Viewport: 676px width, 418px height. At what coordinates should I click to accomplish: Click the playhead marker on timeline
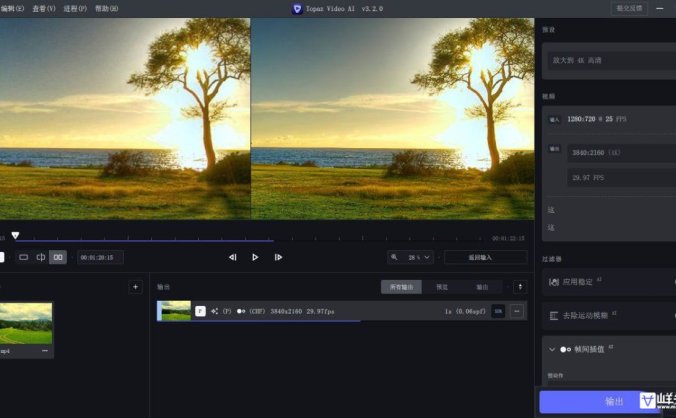[x=16, y=235]
